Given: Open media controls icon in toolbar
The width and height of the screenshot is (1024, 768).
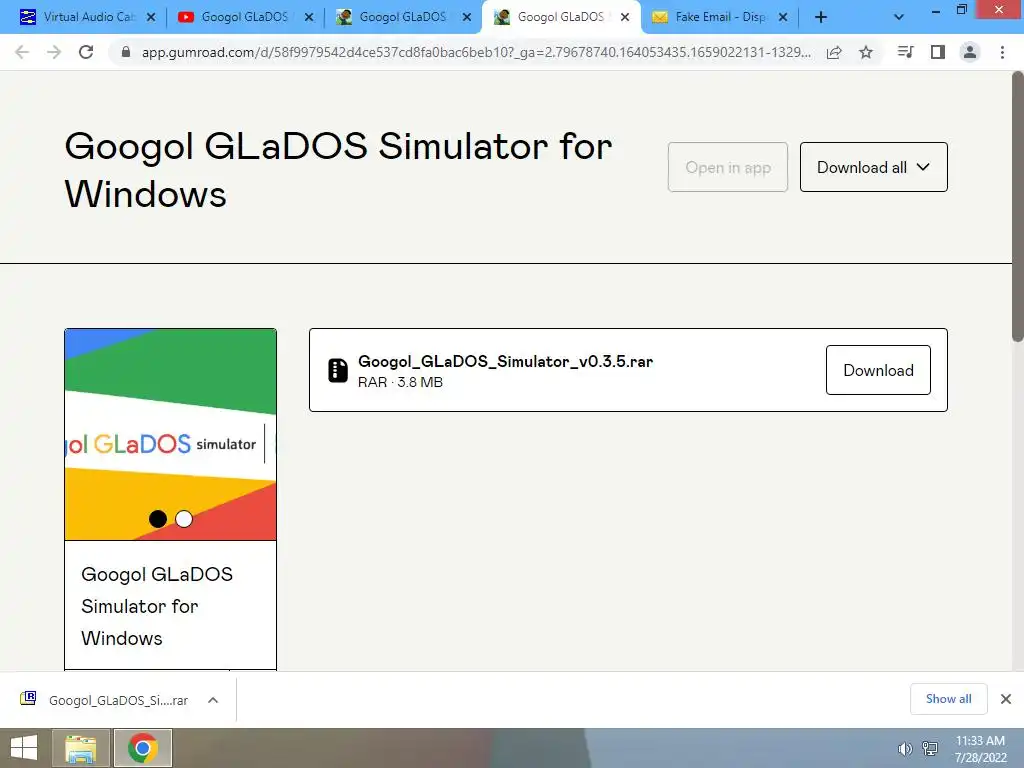Looking at the screenshot, I should [x=905, y=52].
